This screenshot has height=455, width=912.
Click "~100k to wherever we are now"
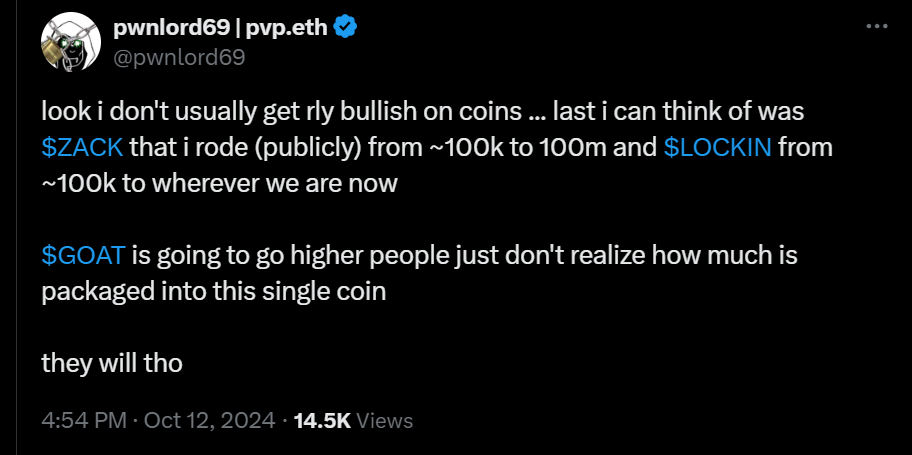coord(219,184)
